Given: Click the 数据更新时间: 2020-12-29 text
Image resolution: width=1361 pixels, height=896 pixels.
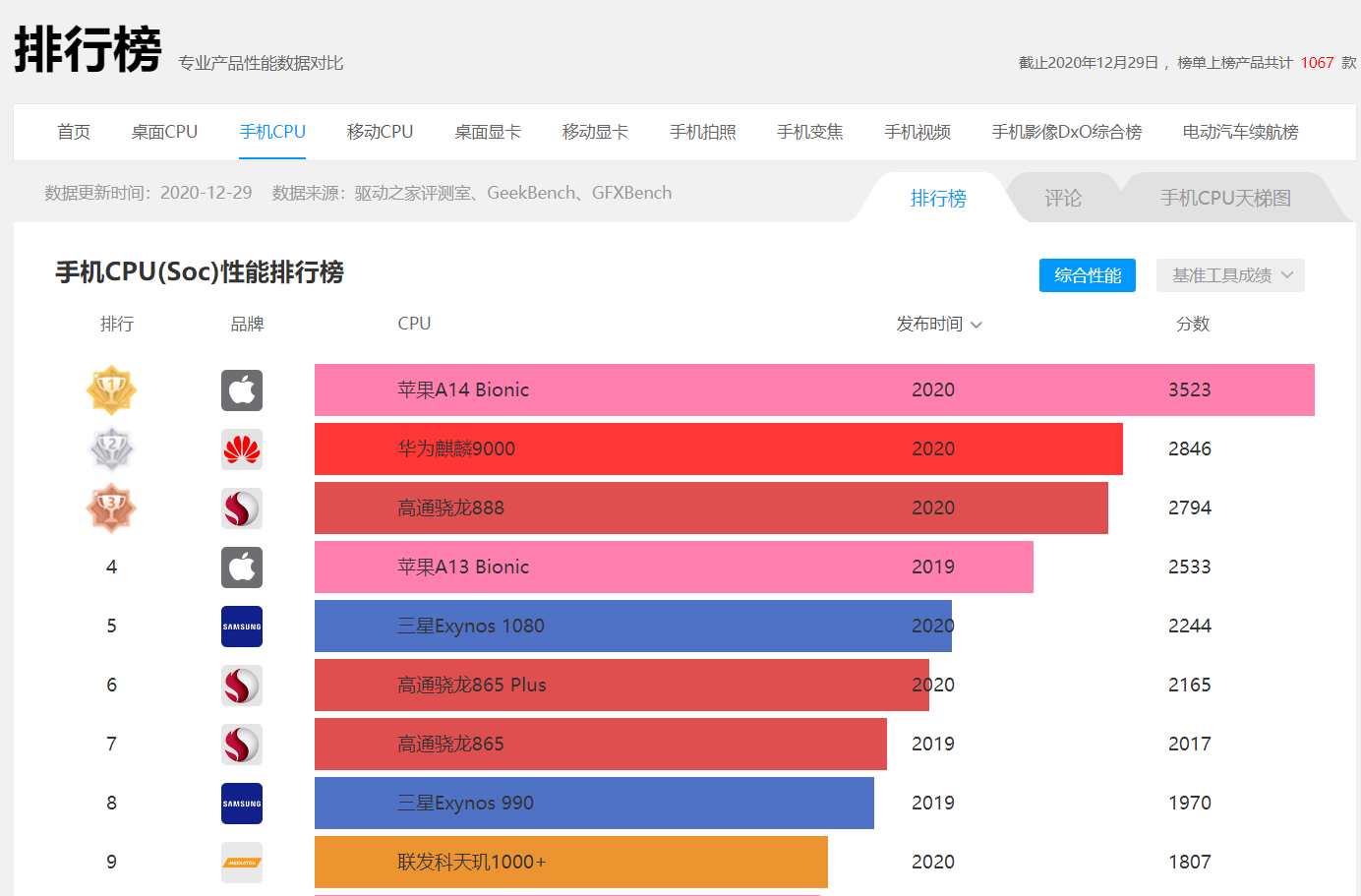Looking at the screenshot, I should 148,193.
